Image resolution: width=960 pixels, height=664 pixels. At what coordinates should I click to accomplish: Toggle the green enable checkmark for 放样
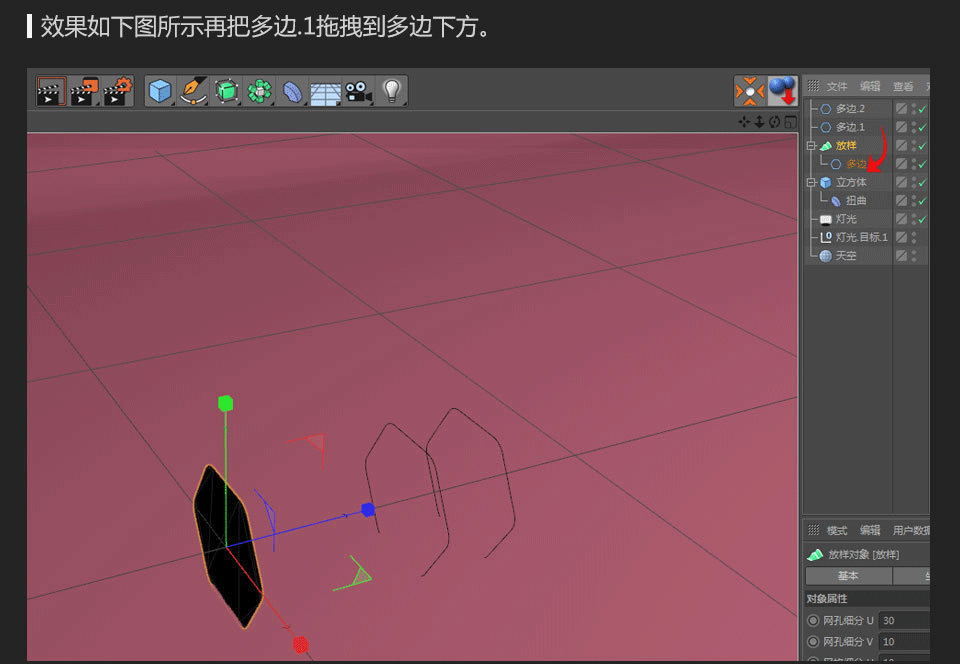click(924, 144)
